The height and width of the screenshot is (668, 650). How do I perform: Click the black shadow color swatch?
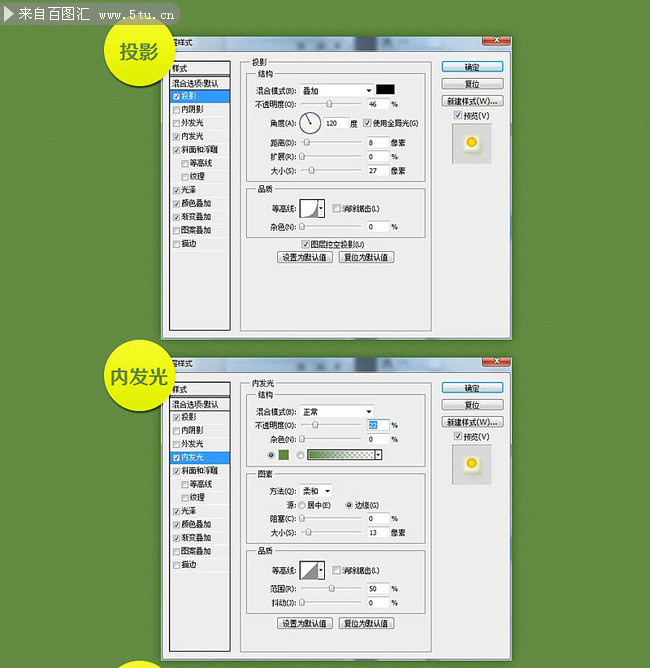385,90
